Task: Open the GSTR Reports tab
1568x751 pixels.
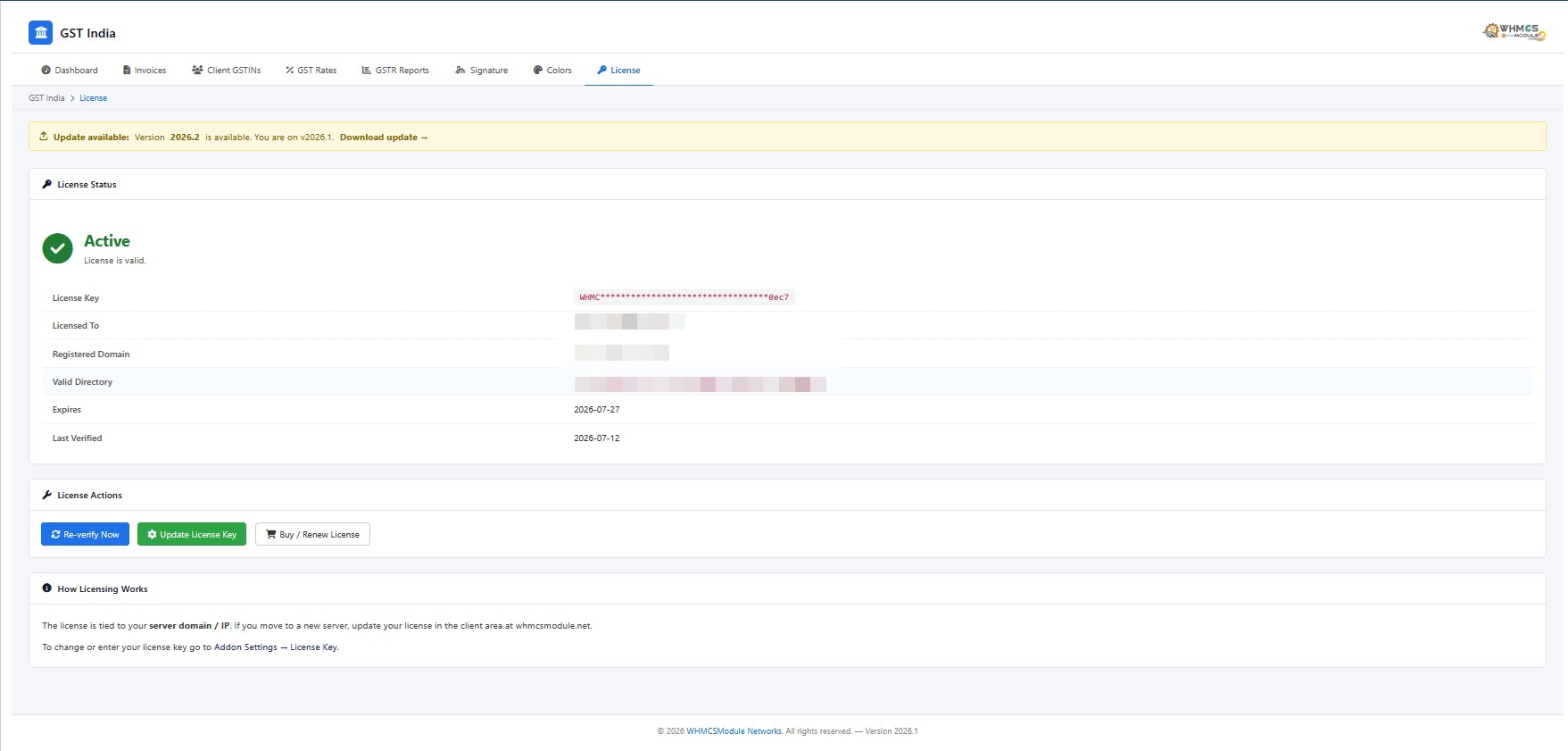Action: (x=395, y=70)
